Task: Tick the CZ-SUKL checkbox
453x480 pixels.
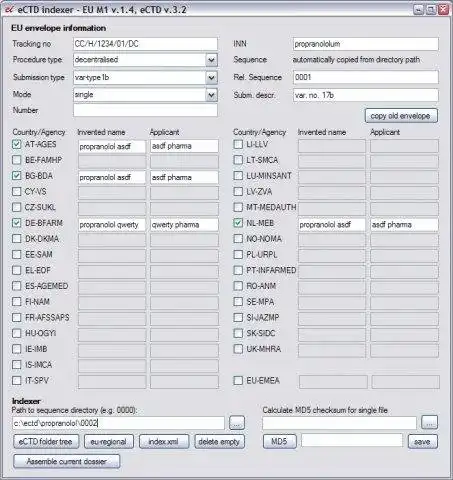Action: coord(17,207)
